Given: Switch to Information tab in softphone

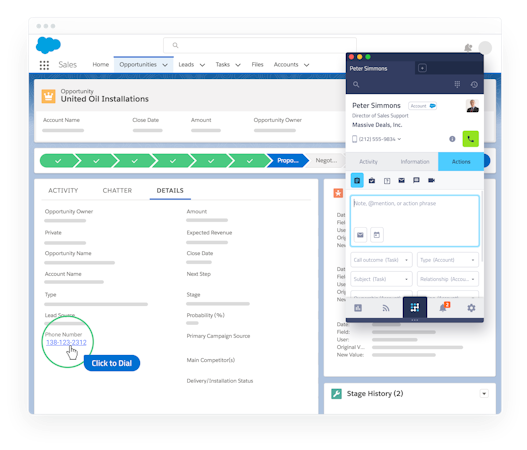Looking at the screenshot, I should (x=415, y=162).
